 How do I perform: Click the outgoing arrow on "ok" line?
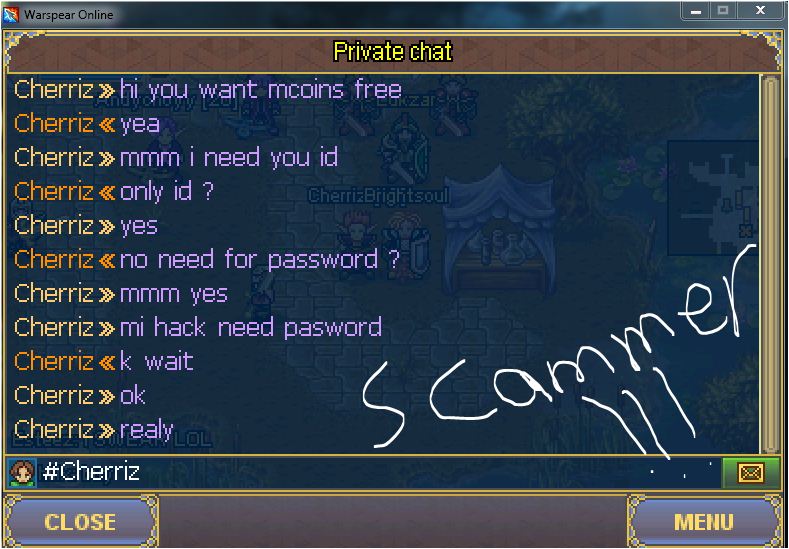(x=106, y=397)
